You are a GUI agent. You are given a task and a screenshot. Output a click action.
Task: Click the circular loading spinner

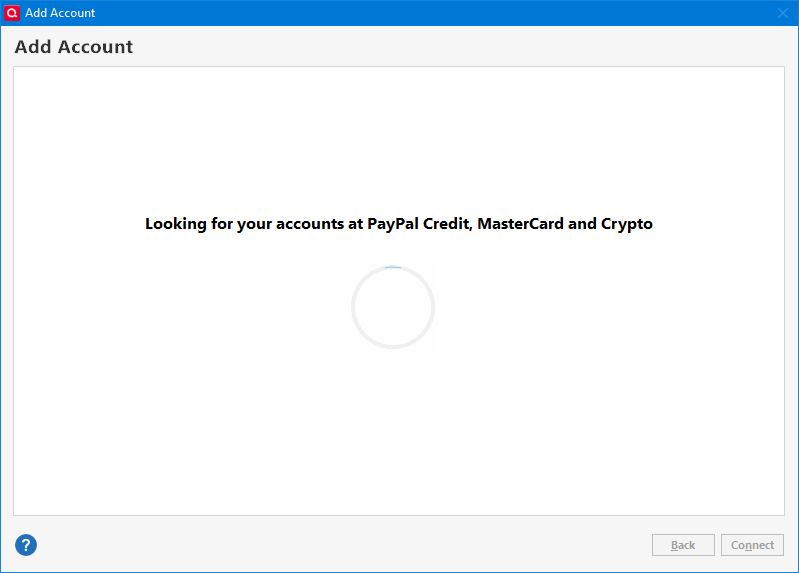pos(393,307)
